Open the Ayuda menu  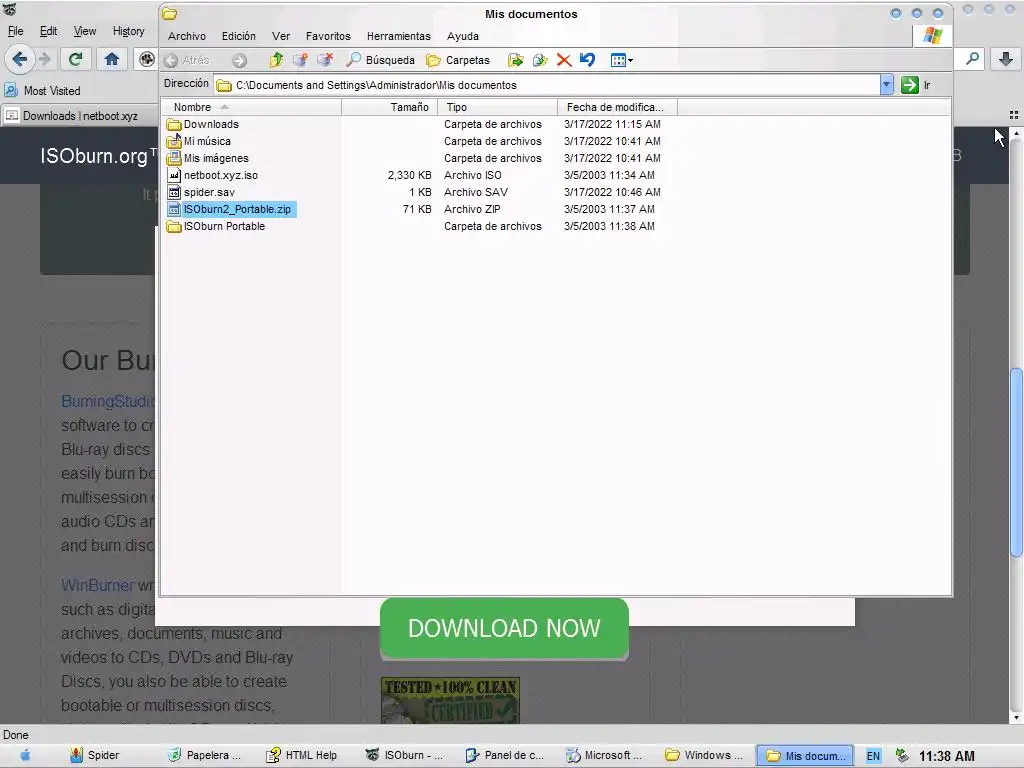tap(462, 36)
